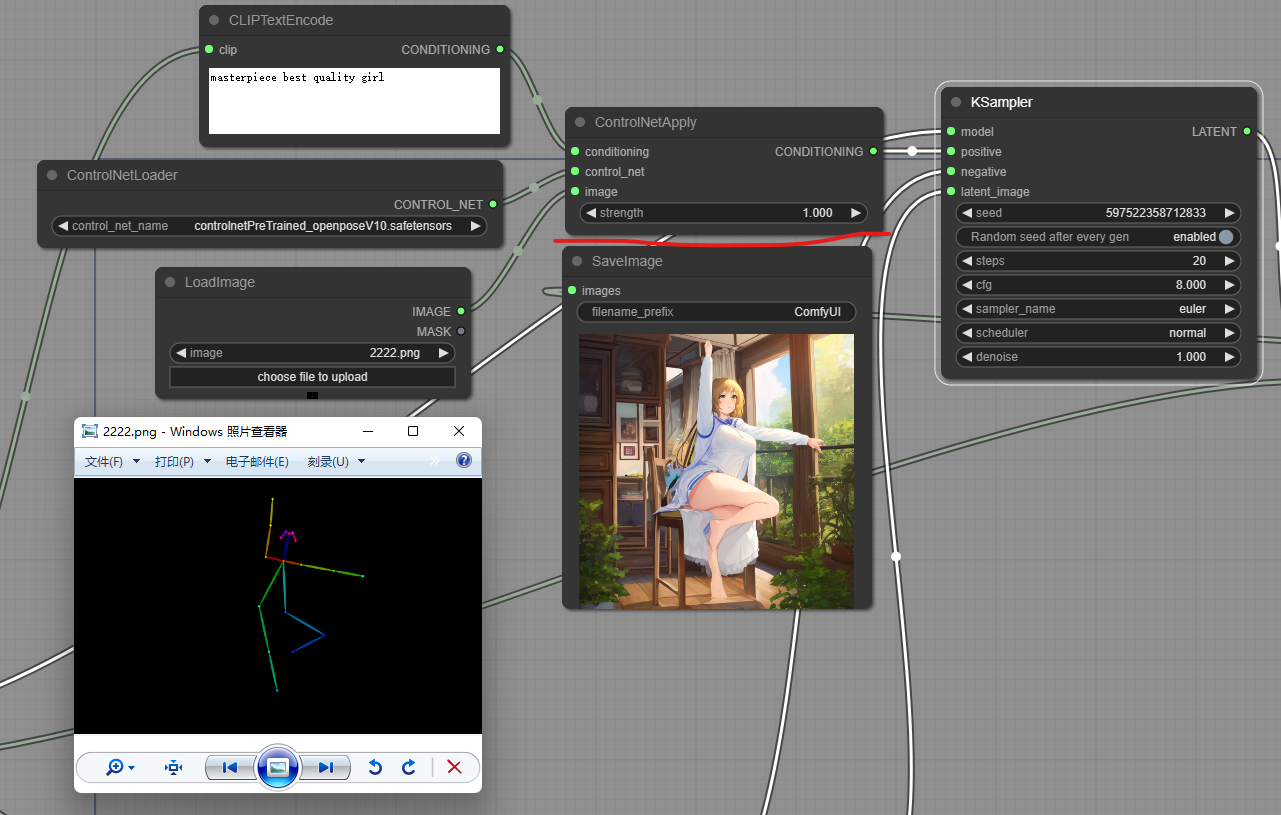Toggle Random seed after every gen
Viewport: 1281px width, 815px height.
pos(1226,237)
